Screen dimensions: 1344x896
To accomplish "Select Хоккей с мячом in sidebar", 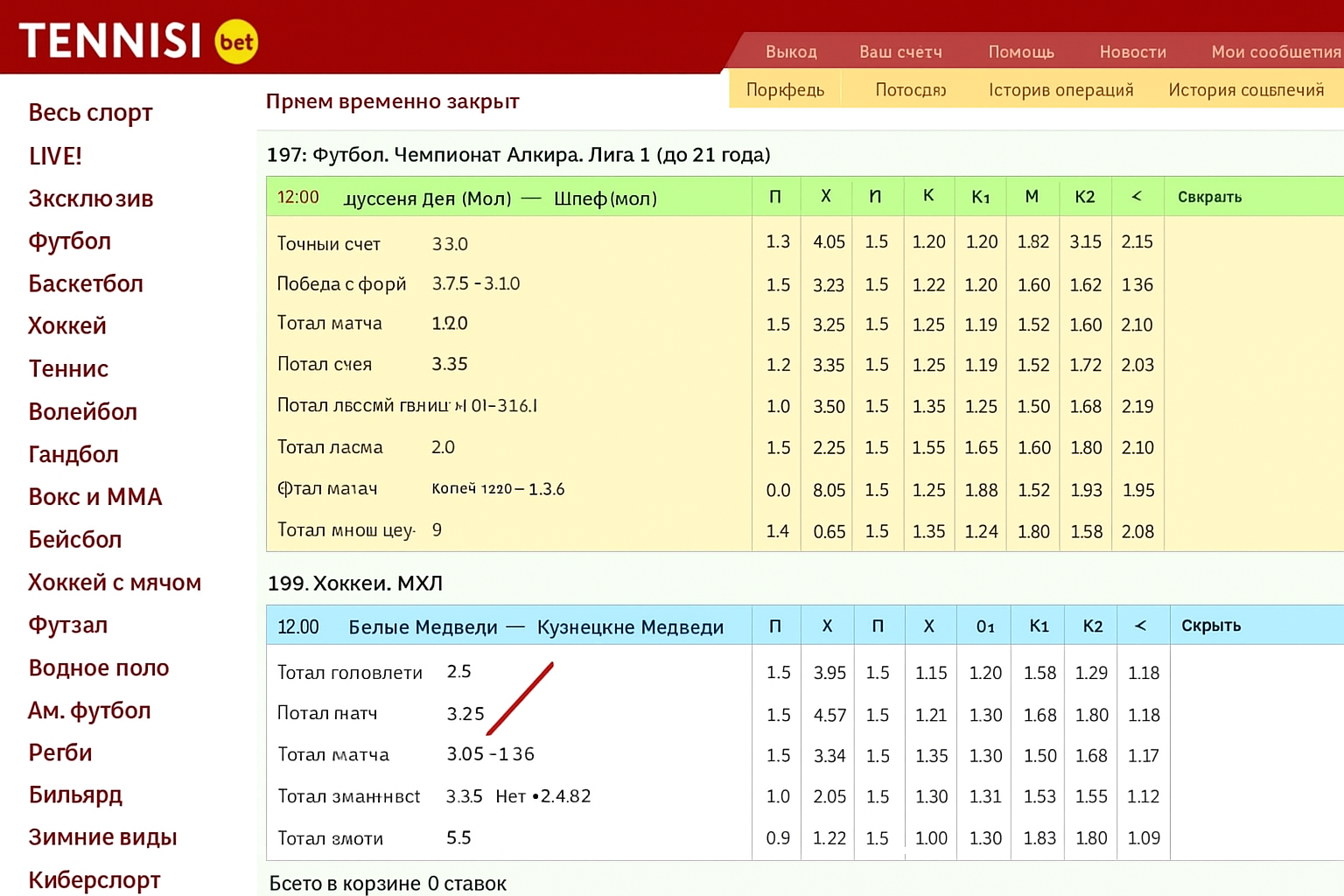I will click(114, 582).
